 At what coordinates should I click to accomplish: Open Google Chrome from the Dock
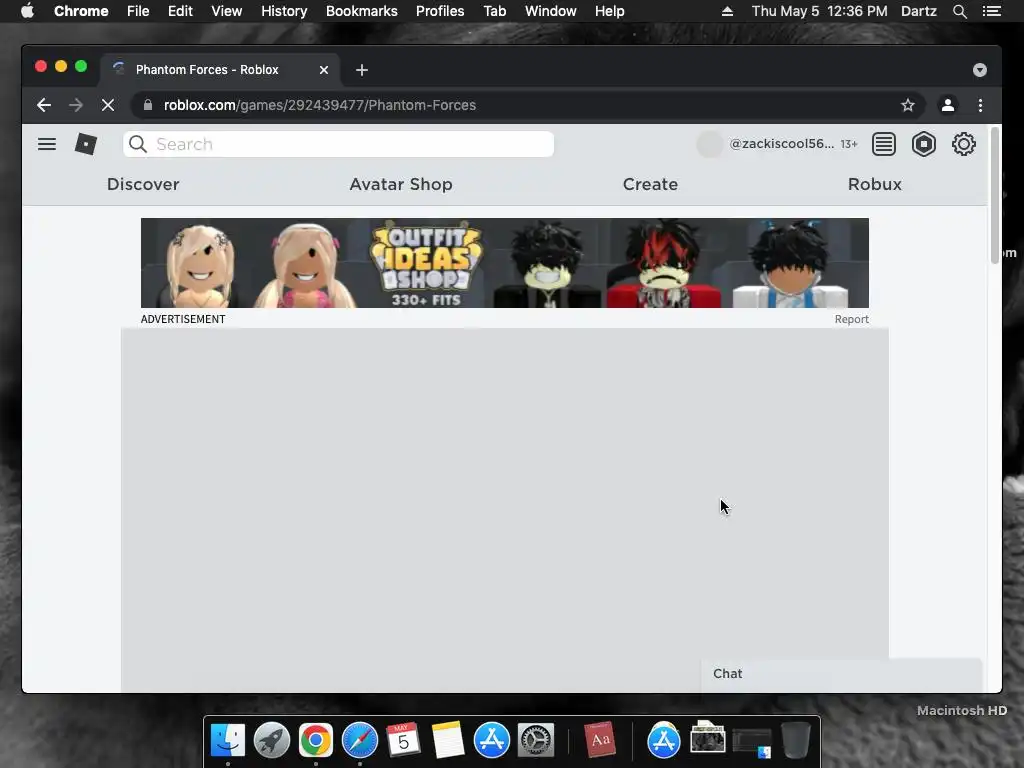[x=315, y=741]
